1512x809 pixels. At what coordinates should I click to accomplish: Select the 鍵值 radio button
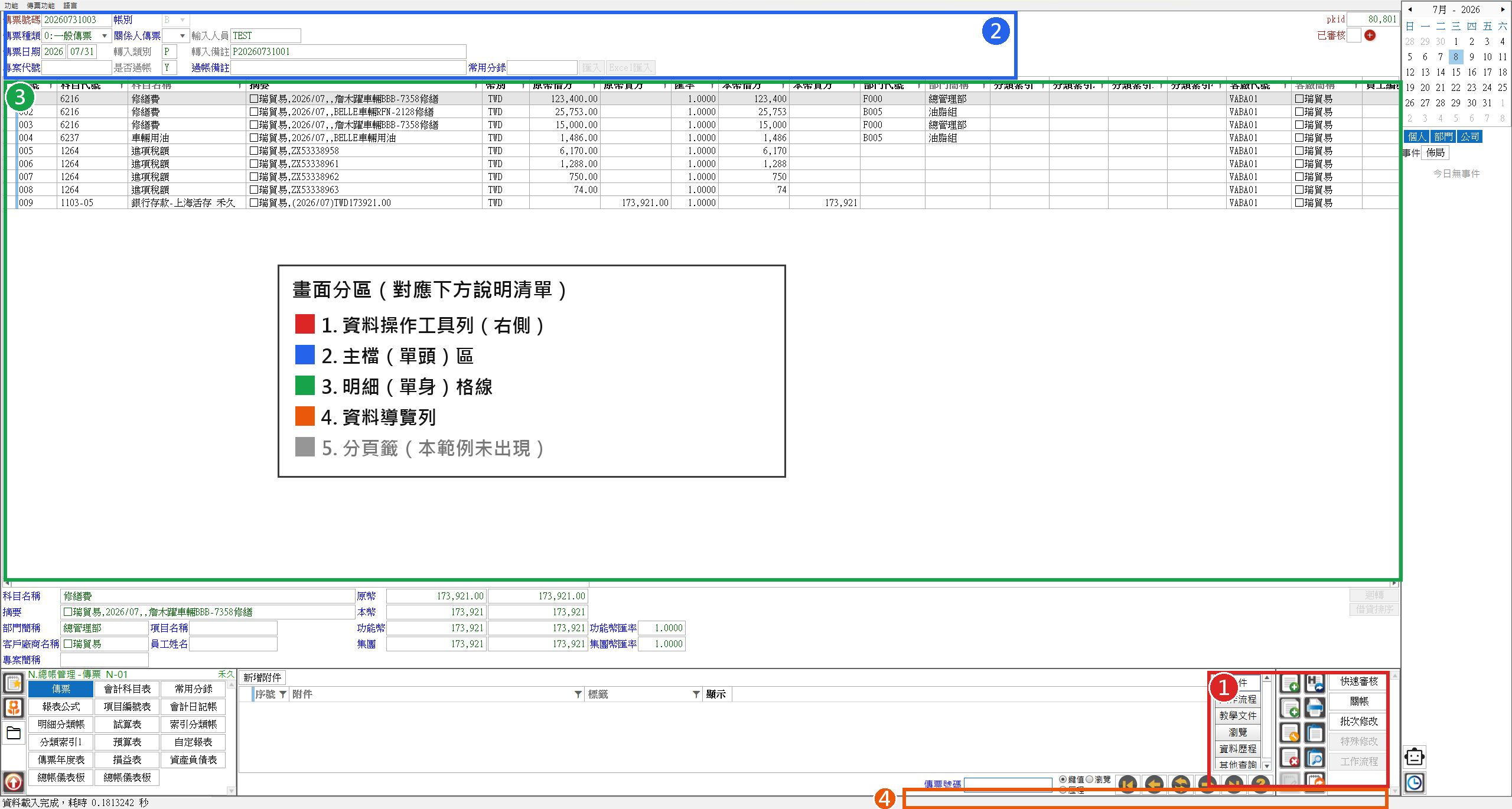pos(1063,779)
